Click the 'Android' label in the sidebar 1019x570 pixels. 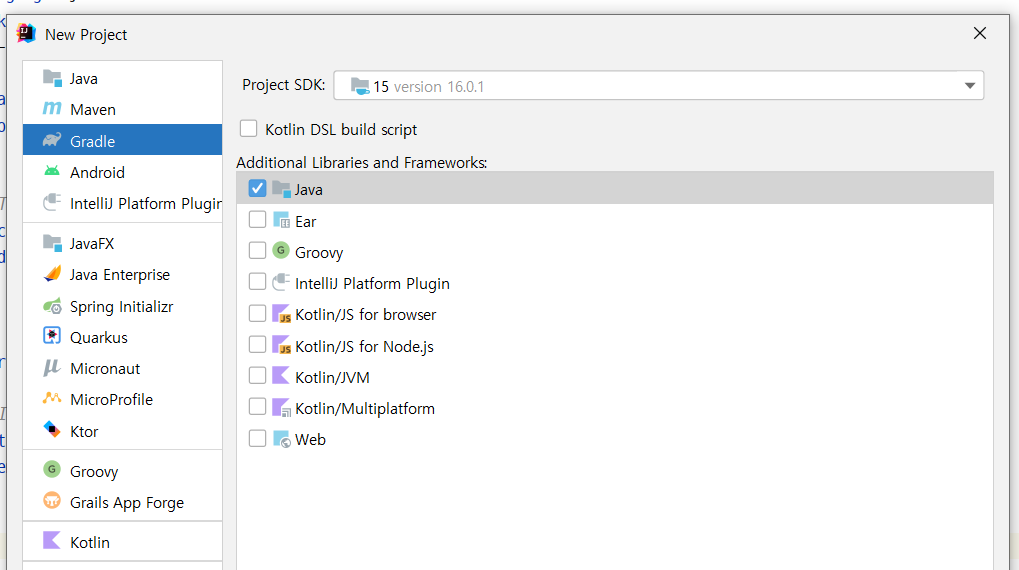click(x=97, y=172)
